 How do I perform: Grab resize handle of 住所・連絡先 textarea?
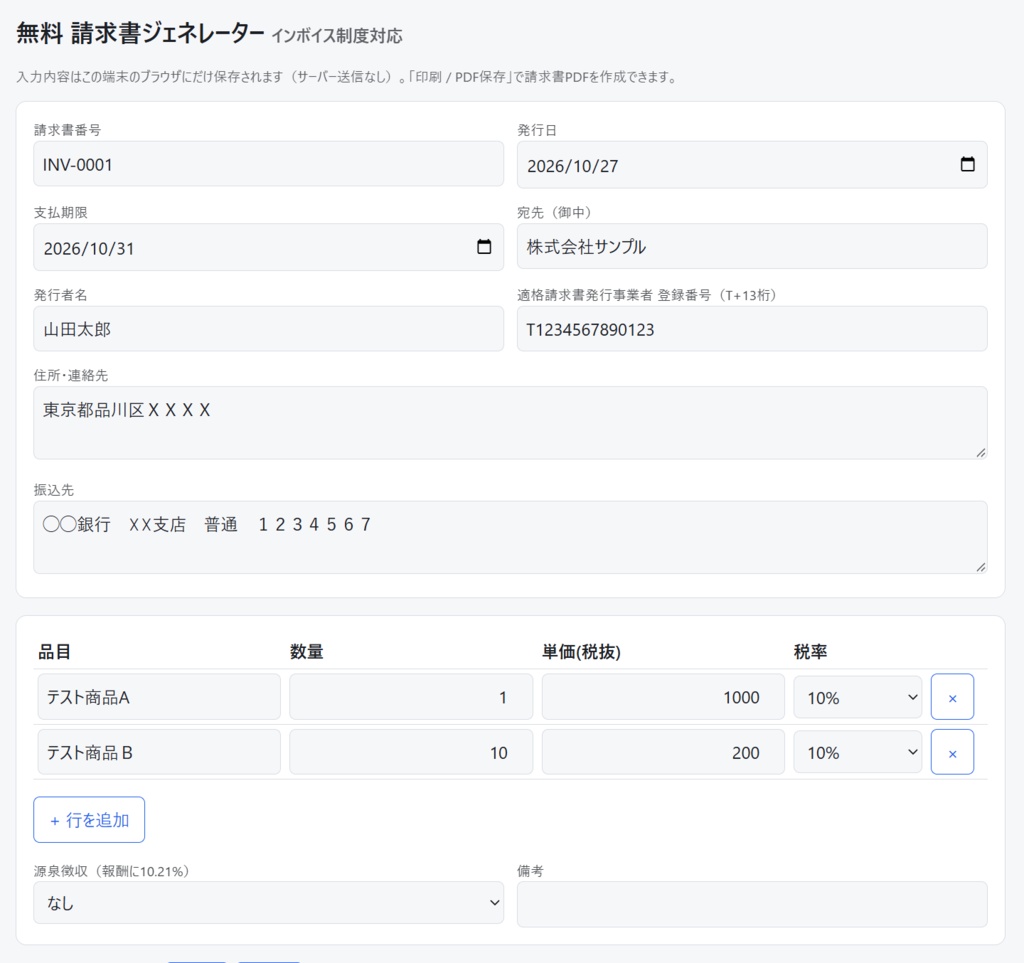click(980, 452)
